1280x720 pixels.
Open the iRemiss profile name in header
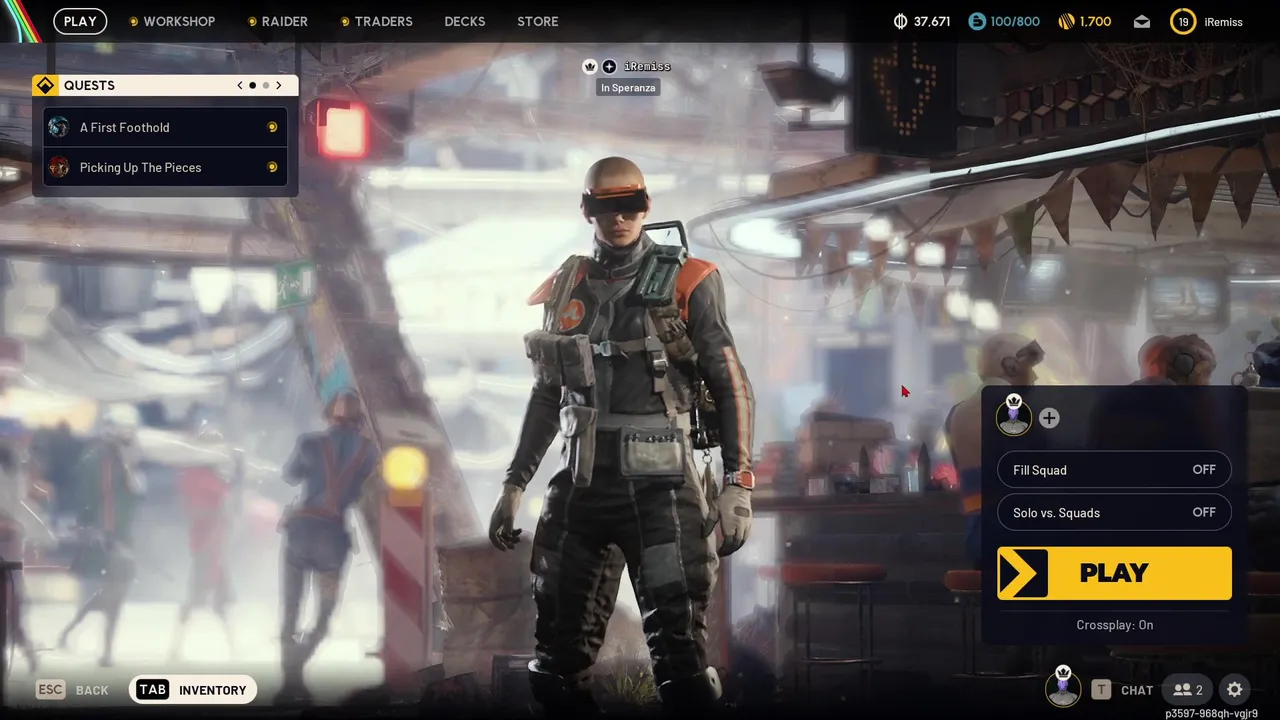click(1223, 21)
